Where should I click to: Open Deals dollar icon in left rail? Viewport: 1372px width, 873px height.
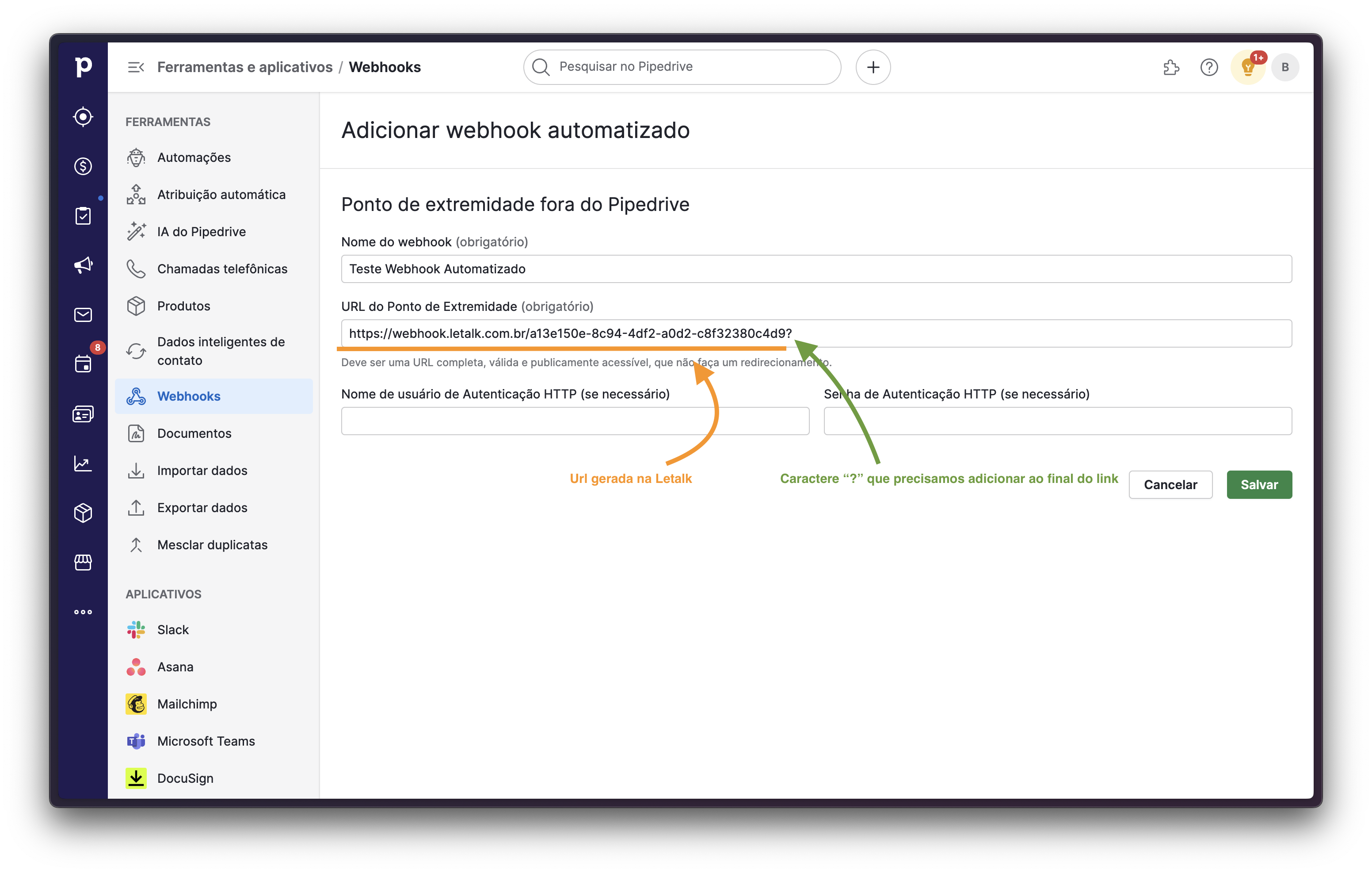(83, 166)
